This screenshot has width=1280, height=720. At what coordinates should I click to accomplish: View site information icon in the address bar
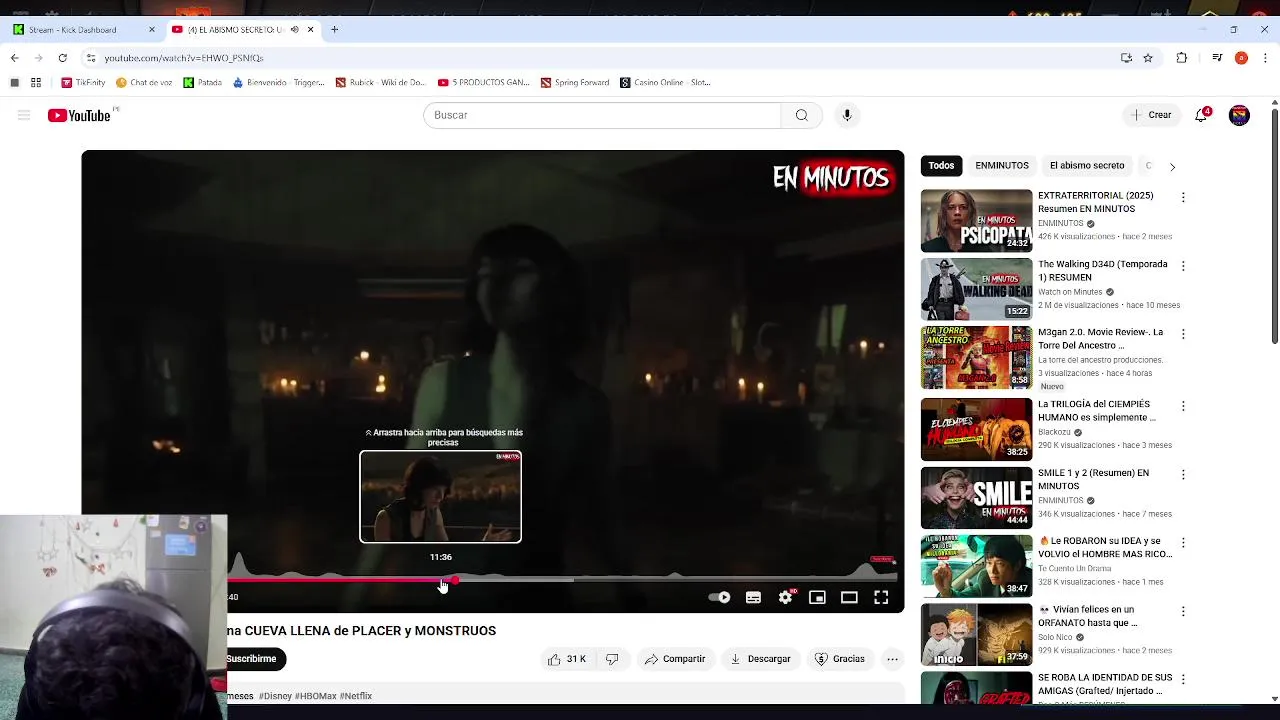(x=91, y=58)
